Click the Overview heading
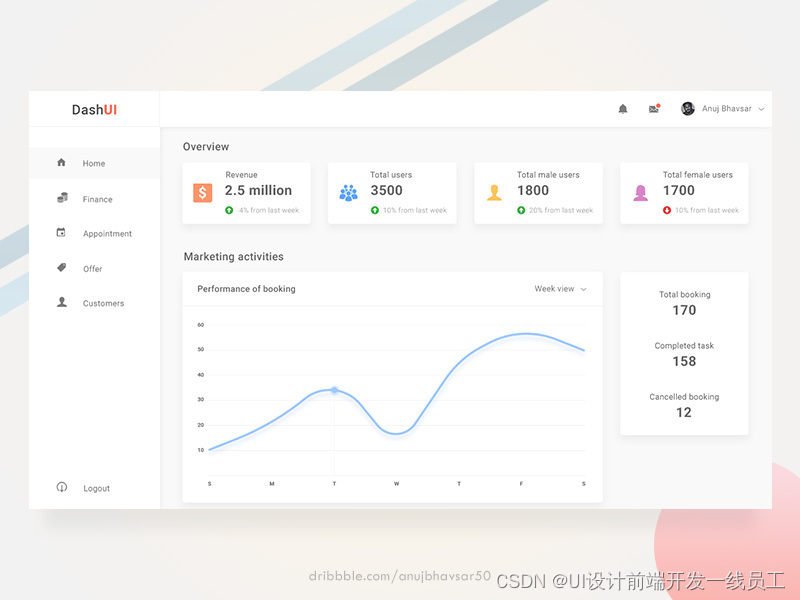 pyautogui.click(x=206, y=146)
